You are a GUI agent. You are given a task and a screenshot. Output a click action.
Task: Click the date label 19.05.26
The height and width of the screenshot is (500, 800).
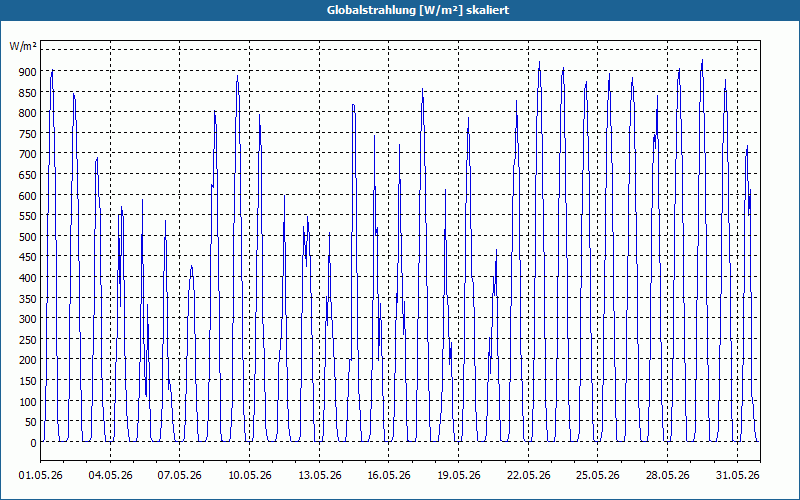(x=459, y=476)
